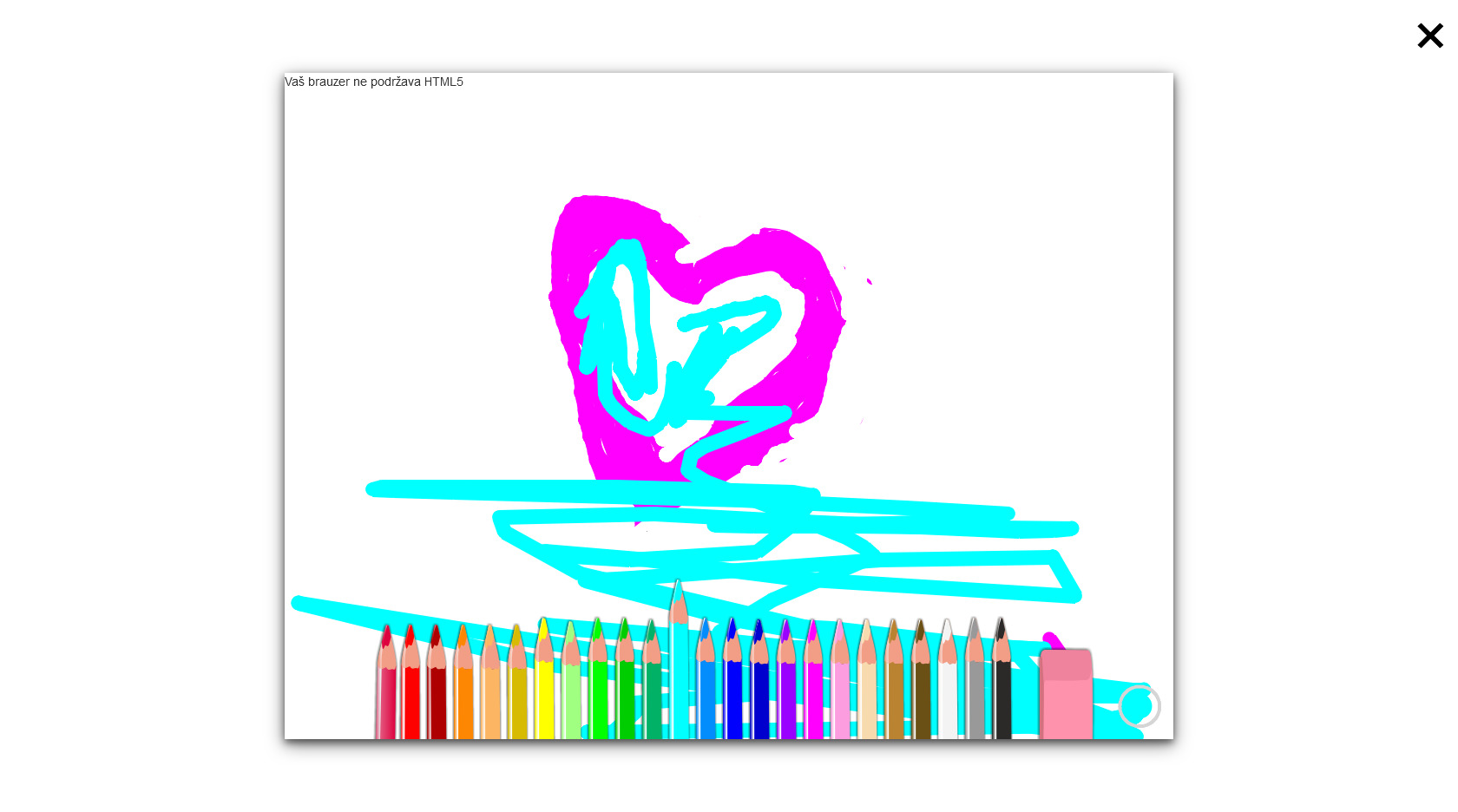This screenshot has width=1458, height=812.
Task: Select the pink eraser tool
Action: [x=1066, y=696]
